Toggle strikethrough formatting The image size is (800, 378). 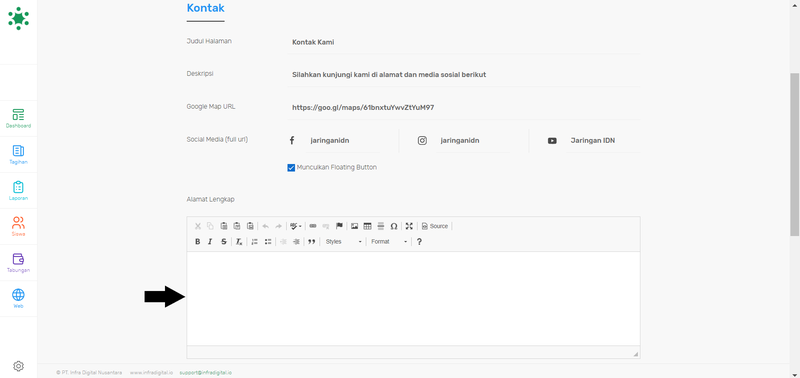coord(223,242)
